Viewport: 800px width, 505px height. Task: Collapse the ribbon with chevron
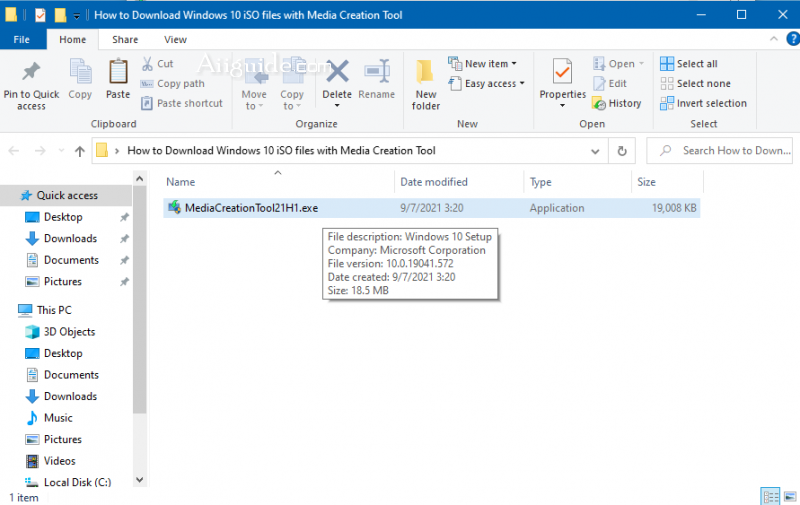(x=773, y=39)
